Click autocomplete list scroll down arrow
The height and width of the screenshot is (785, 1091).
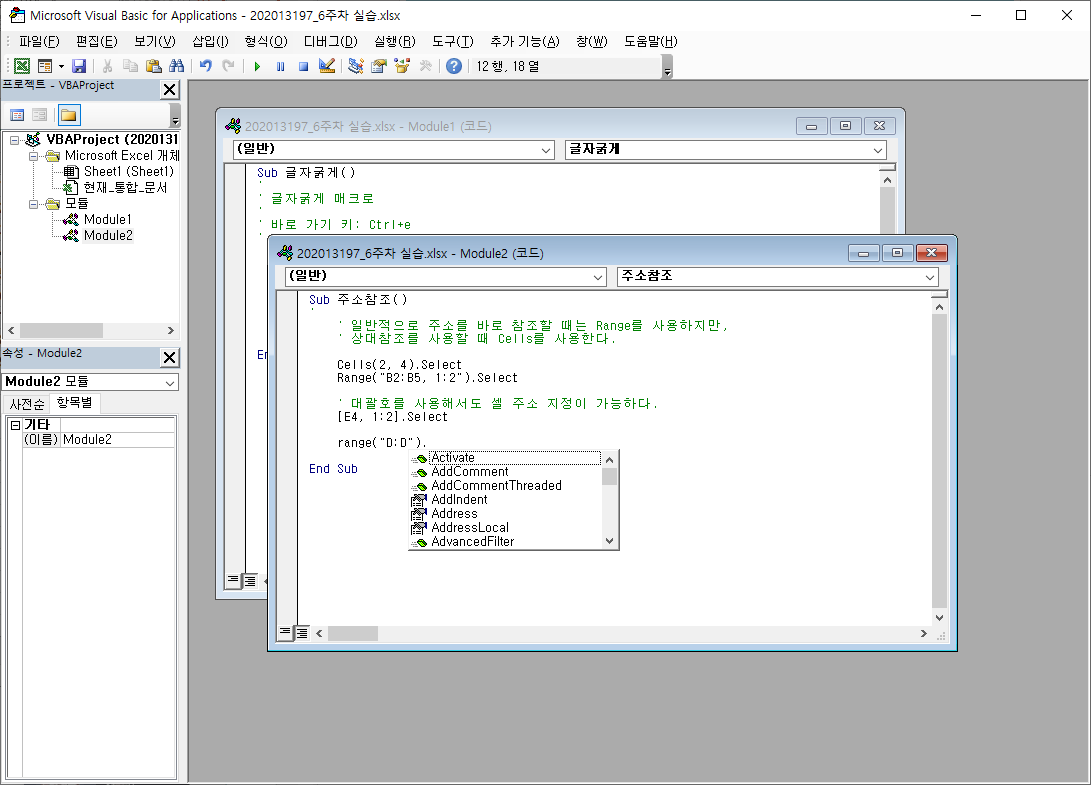[x=610, y=541]
